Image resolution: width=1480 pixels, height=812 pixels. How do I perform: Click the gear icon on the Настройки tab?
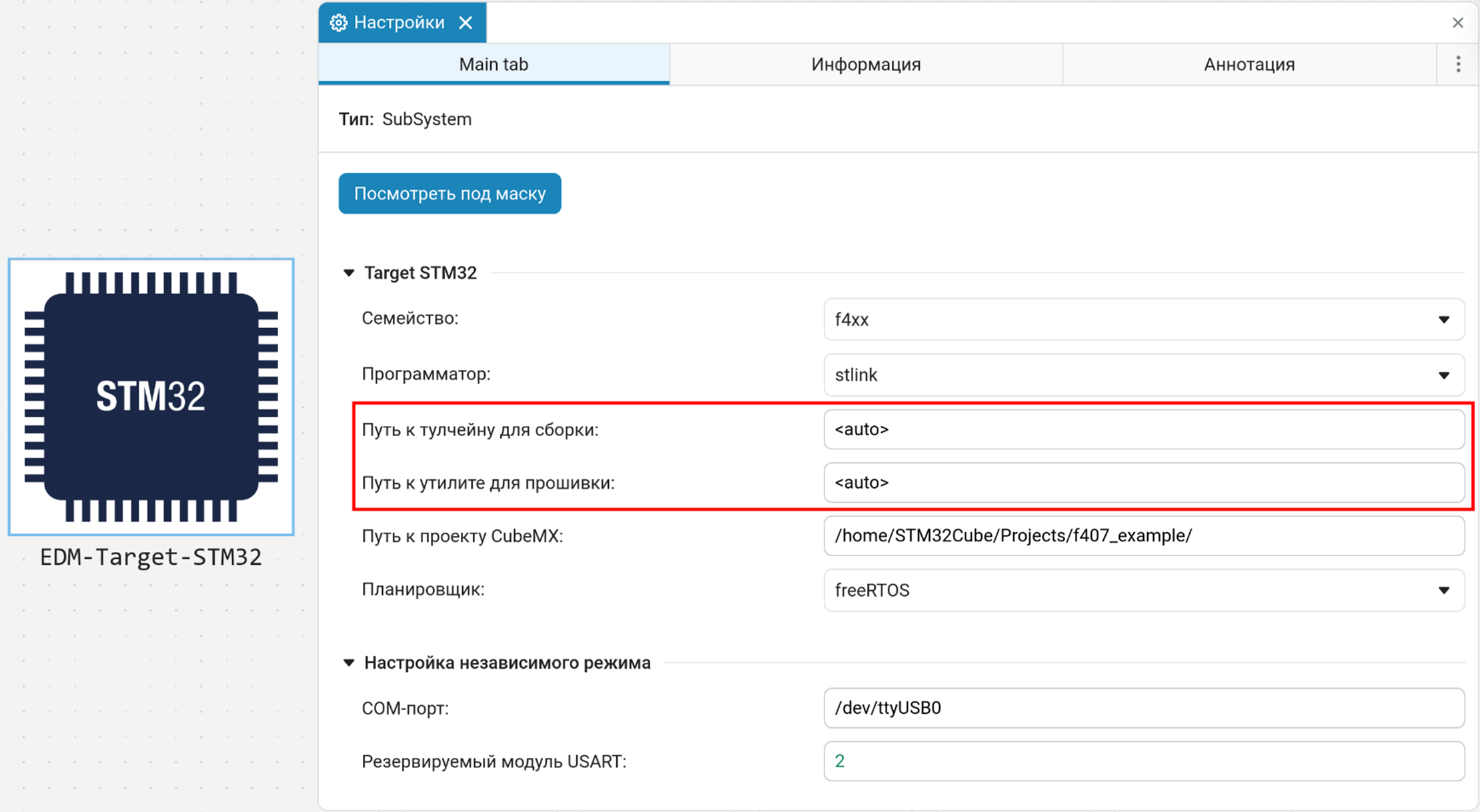(x=339, y=22)
